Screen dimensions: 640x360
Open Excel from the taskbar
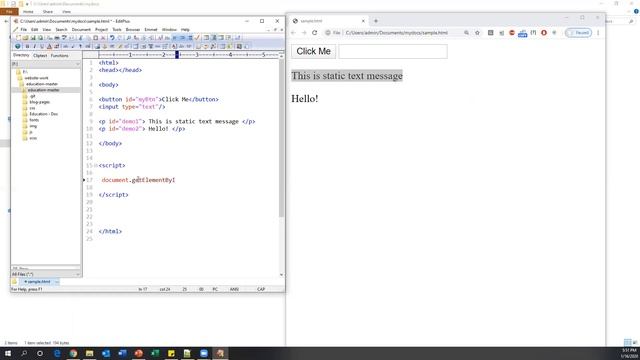pos(155,353)
